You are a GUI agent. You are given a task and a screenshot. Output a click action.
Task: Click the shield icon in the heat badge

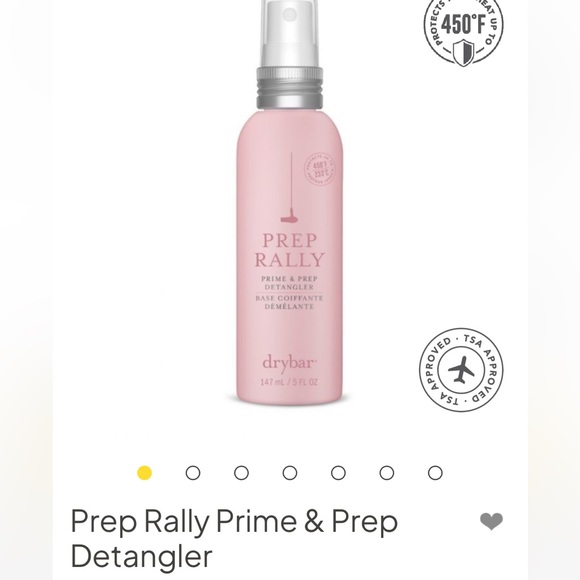coord(463,53)
